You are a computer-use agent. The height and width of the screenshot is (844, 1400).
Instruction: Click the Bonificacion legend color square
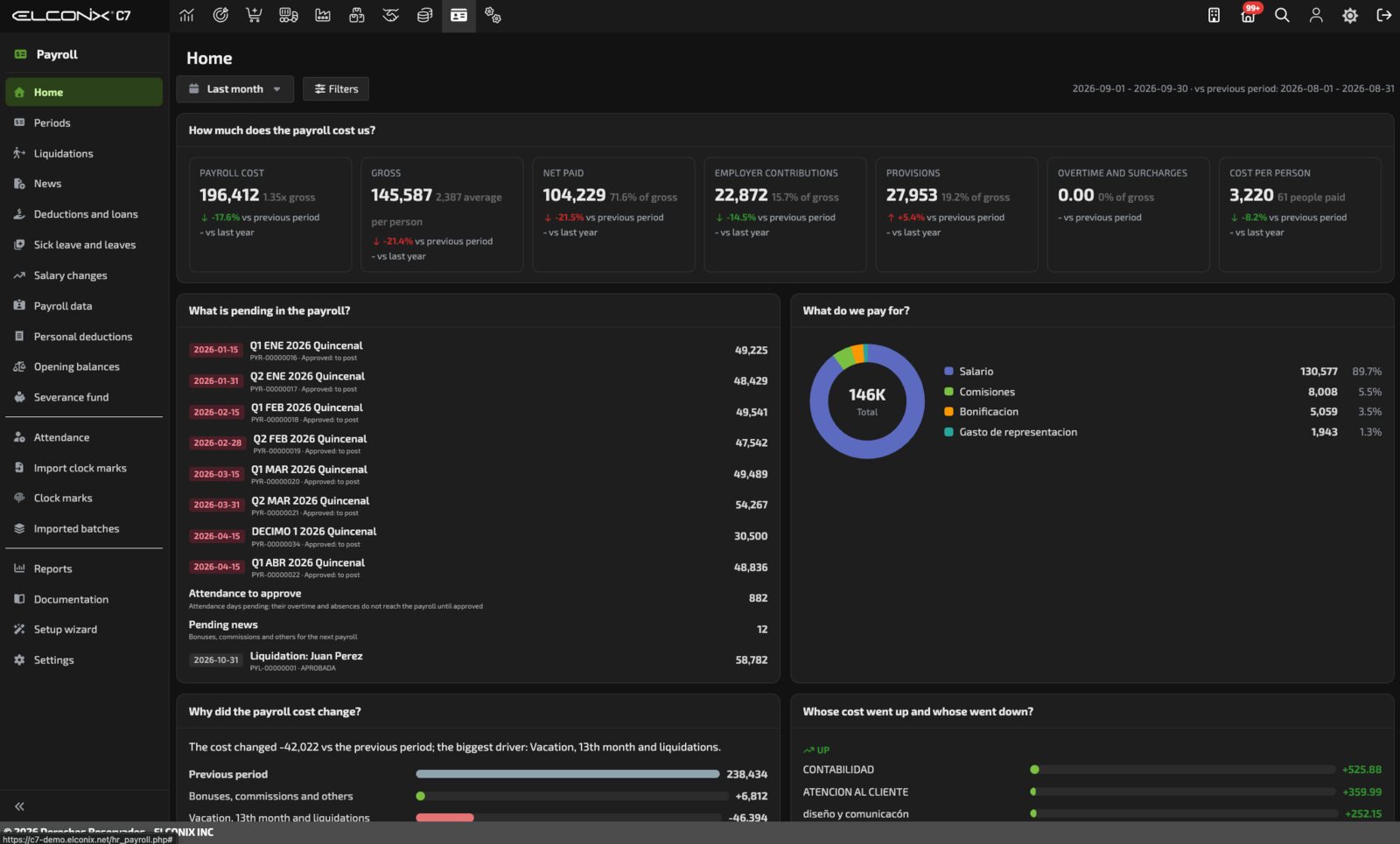pos(948,412)
